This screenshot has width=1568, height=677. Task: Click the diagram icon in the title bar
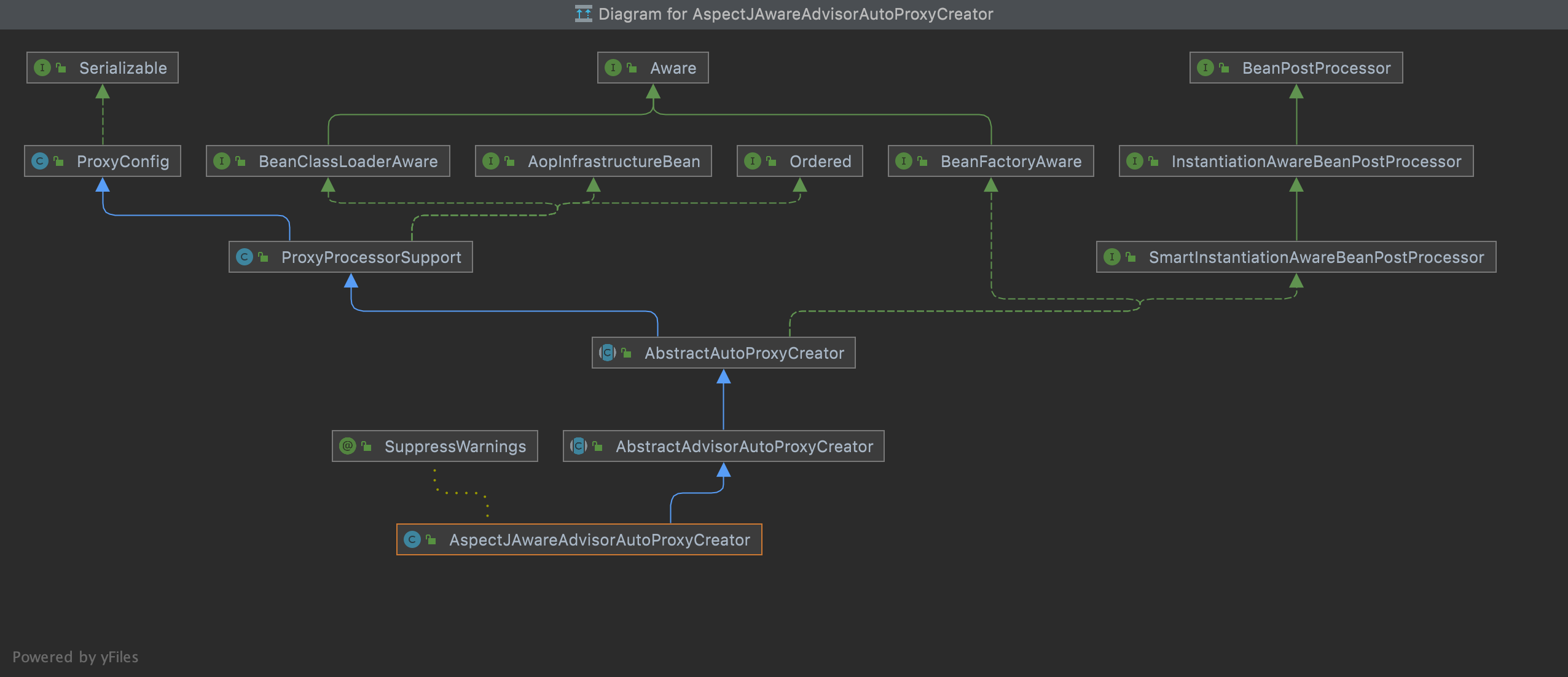(582, 14)
